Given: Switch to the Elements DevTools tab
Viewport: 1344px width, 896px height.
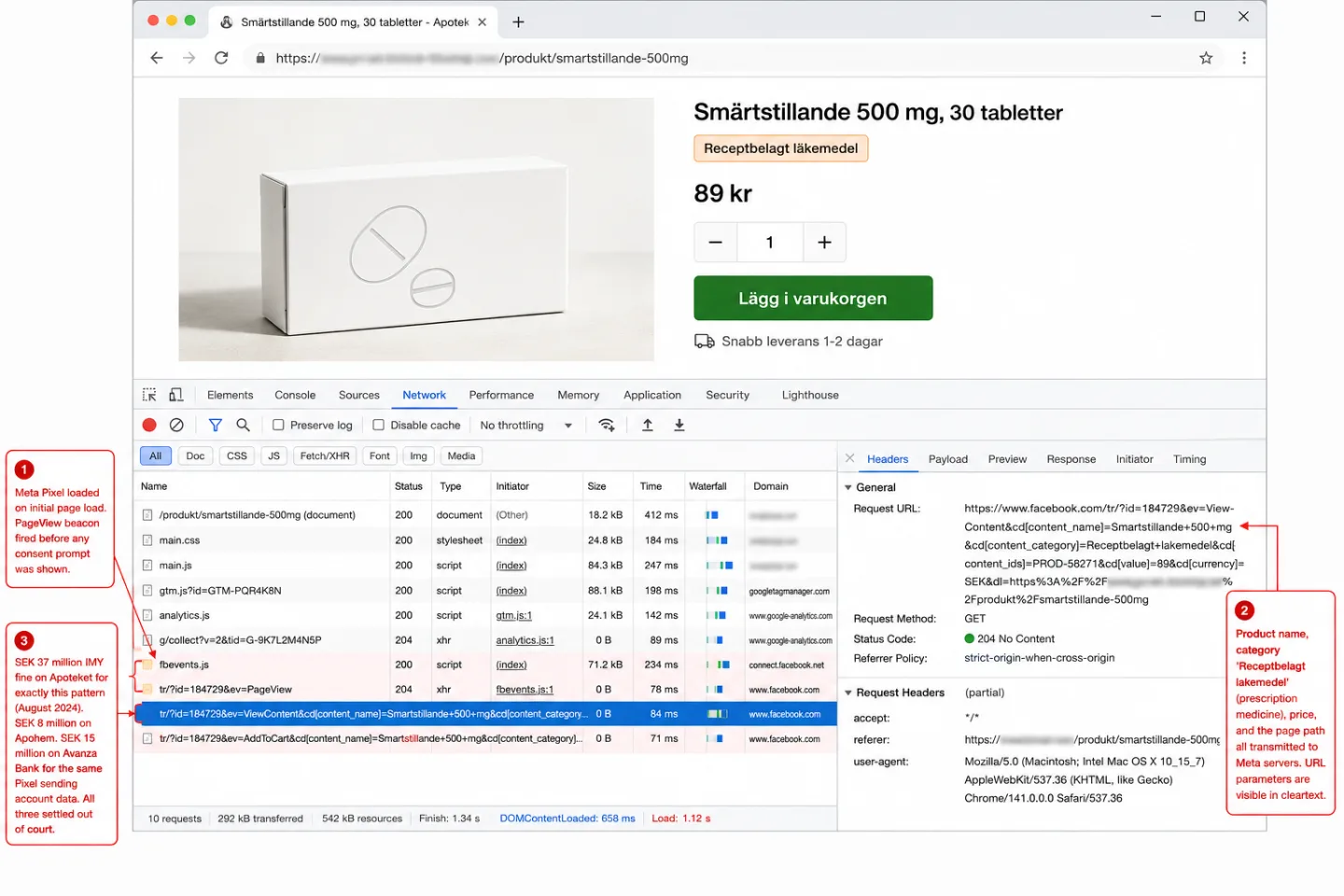Looking at the screenshot, I should pos(230,395).
